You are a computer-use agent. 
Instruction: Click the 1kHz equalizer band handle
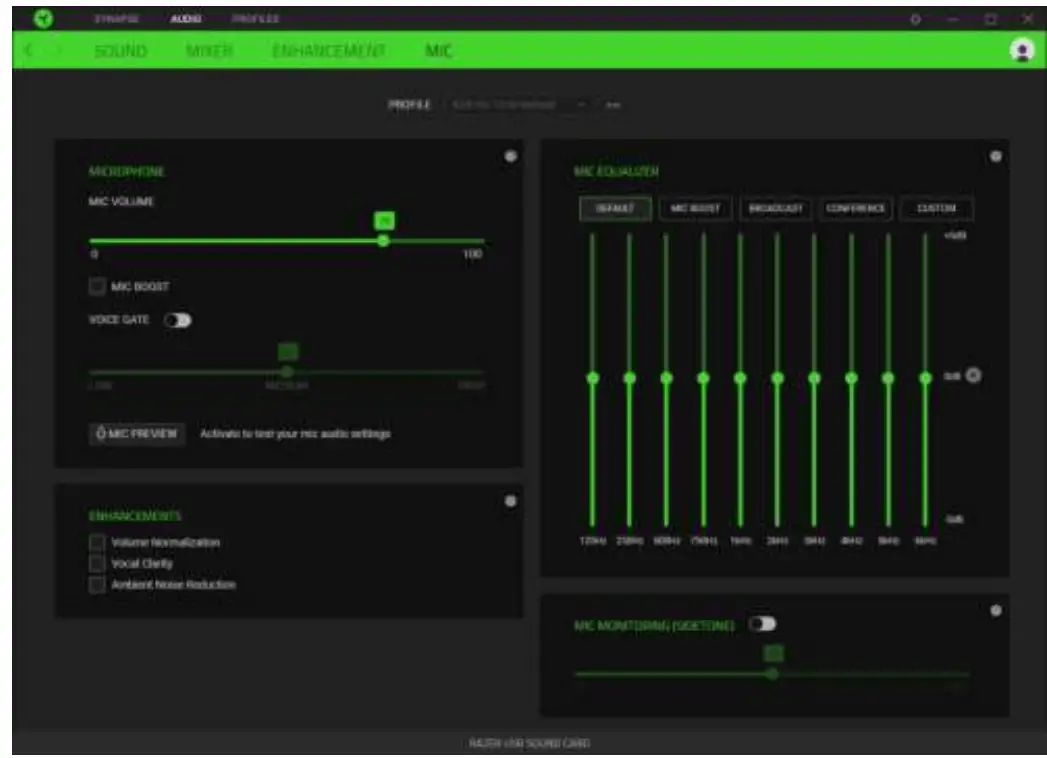pos(740,378)
